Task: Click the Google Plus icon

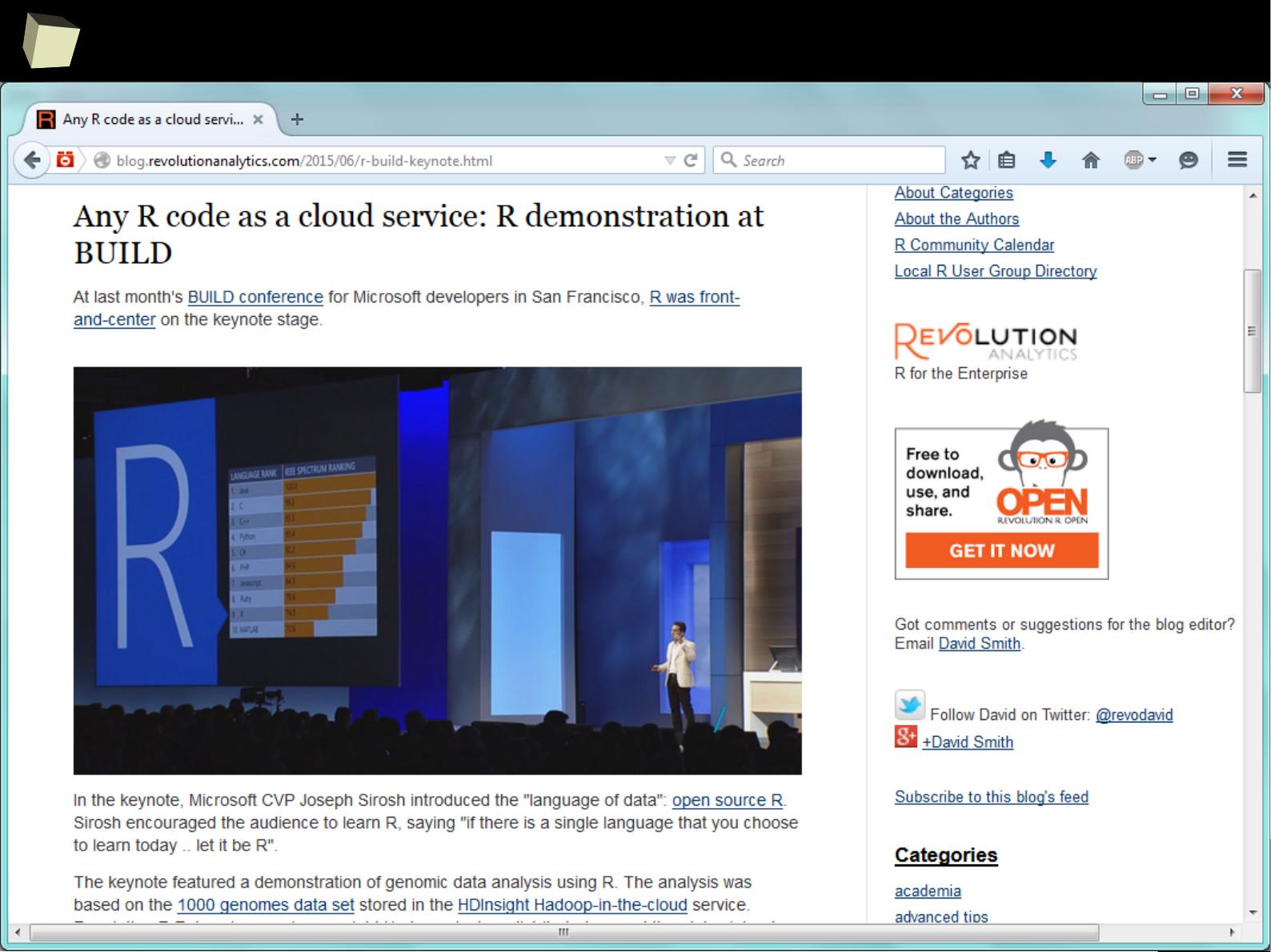Action: (x=906, y=736)
